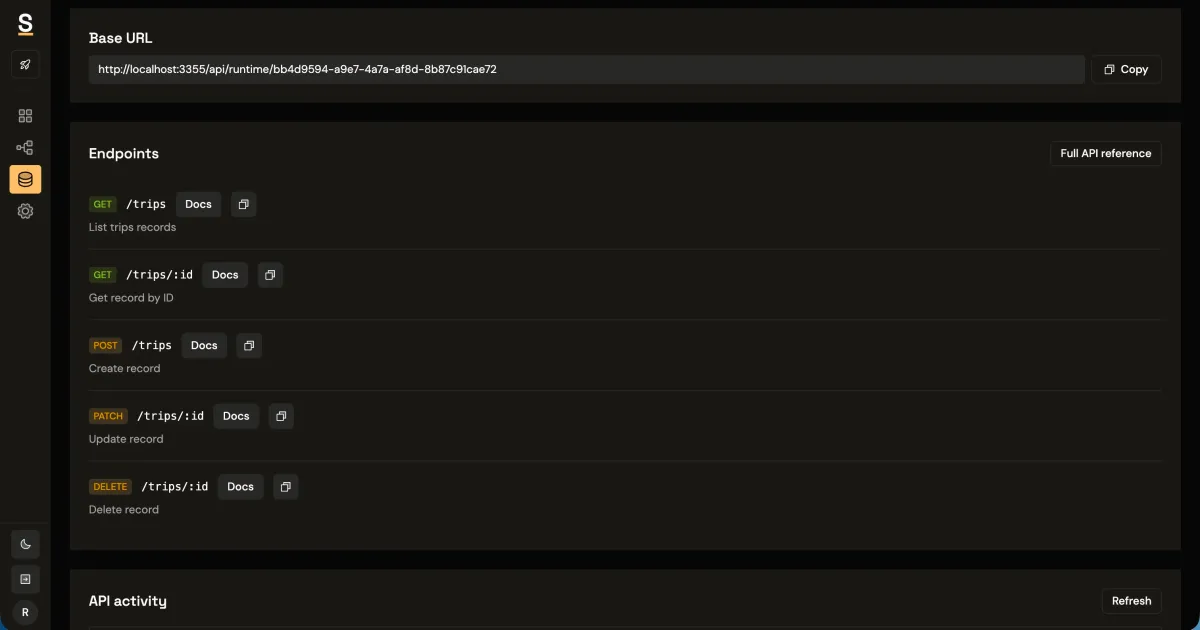Open the dashboard grid icon
This screenshot has height=630, width=1200.
25,115
